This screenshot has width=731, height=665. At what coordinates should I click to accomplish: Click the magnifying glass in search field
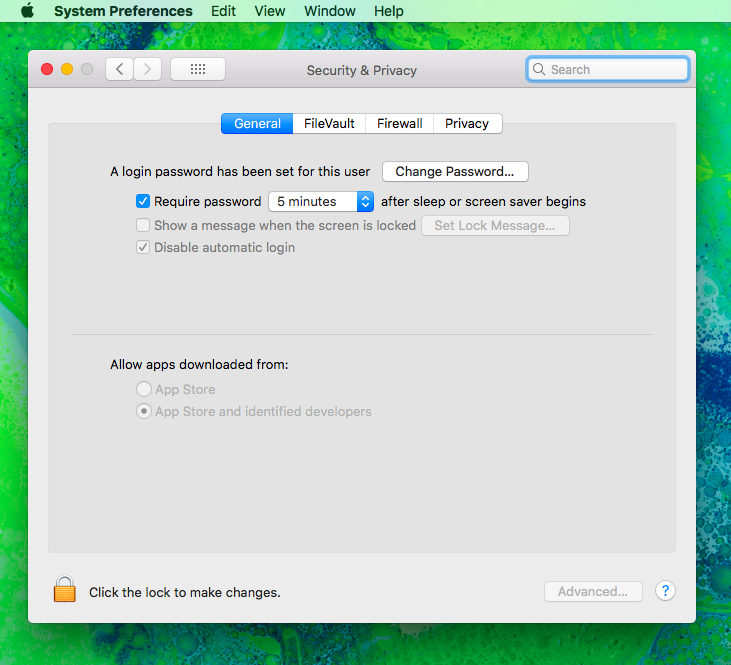pyautogui.click(x=539, y=69)
